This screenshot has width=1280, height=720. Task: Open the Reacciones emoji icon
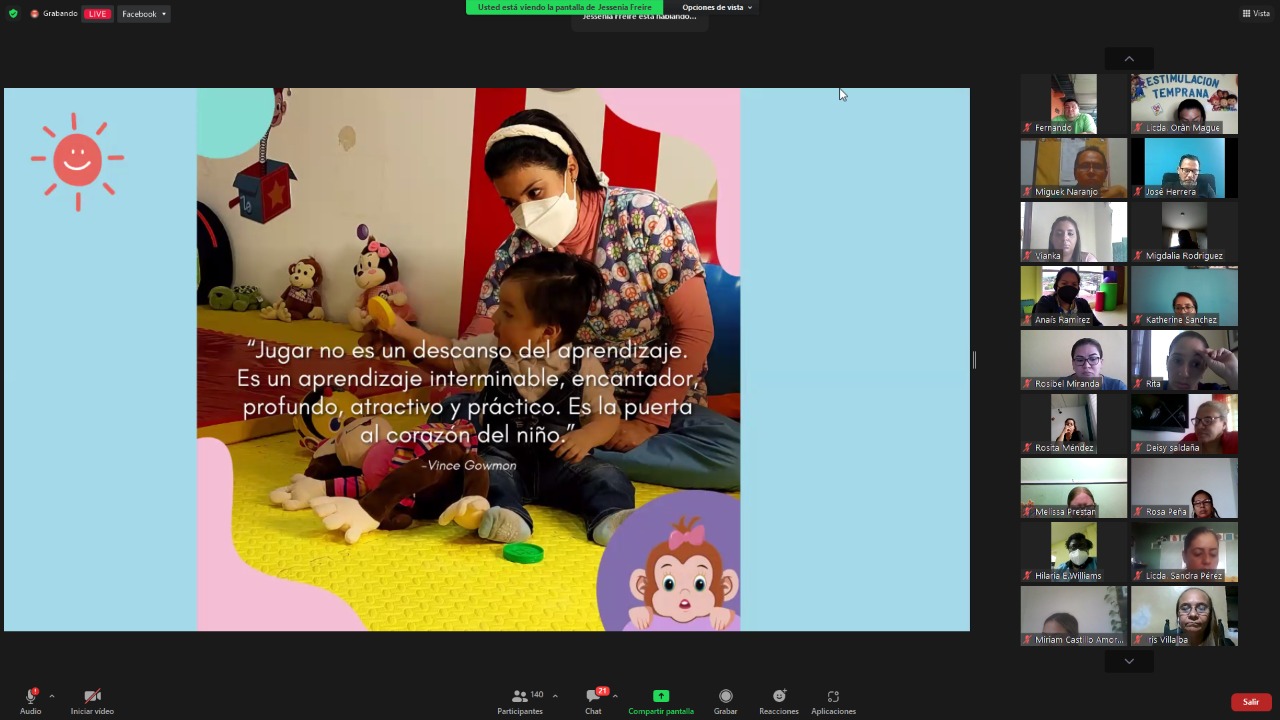pos(779,696)
